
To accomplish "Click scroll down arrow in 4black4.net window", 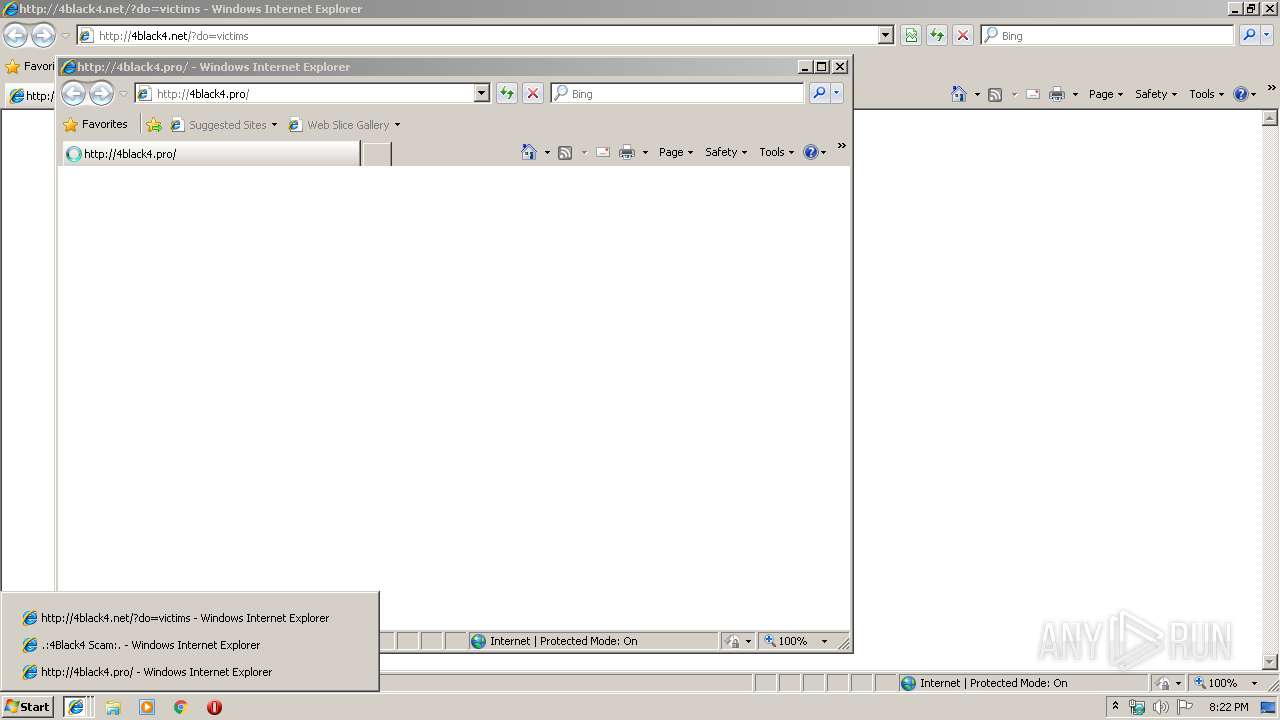I will coord(1271,662).
